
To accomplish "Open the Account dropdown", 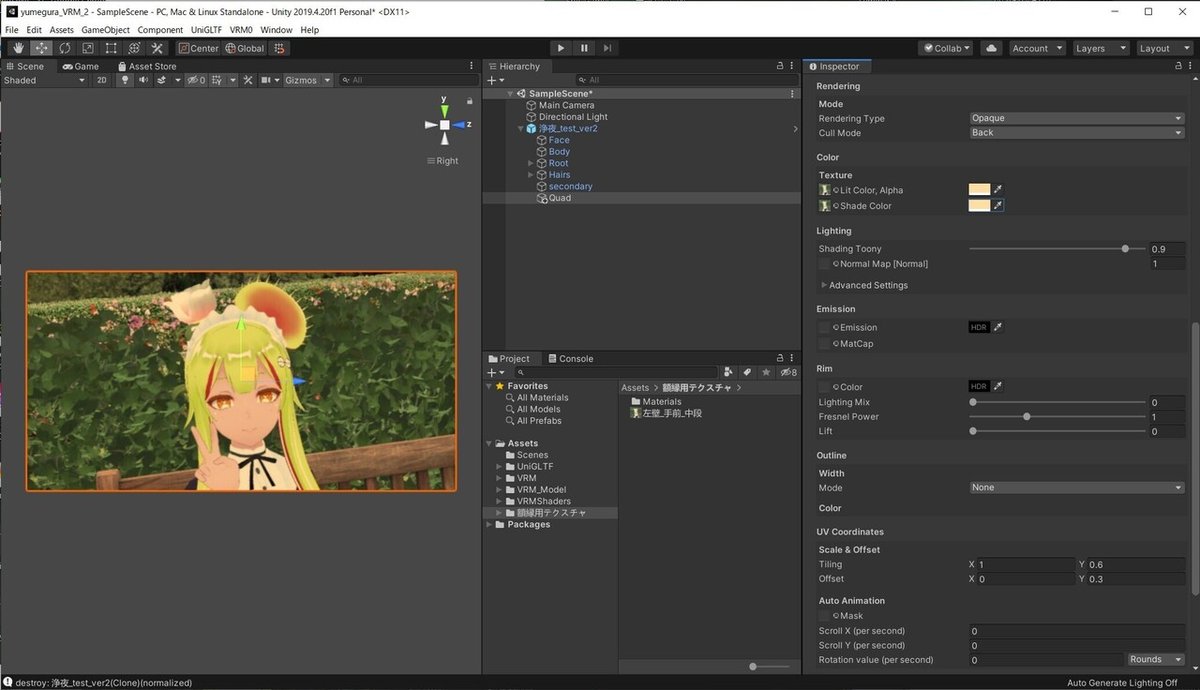I will [1036, 48].
